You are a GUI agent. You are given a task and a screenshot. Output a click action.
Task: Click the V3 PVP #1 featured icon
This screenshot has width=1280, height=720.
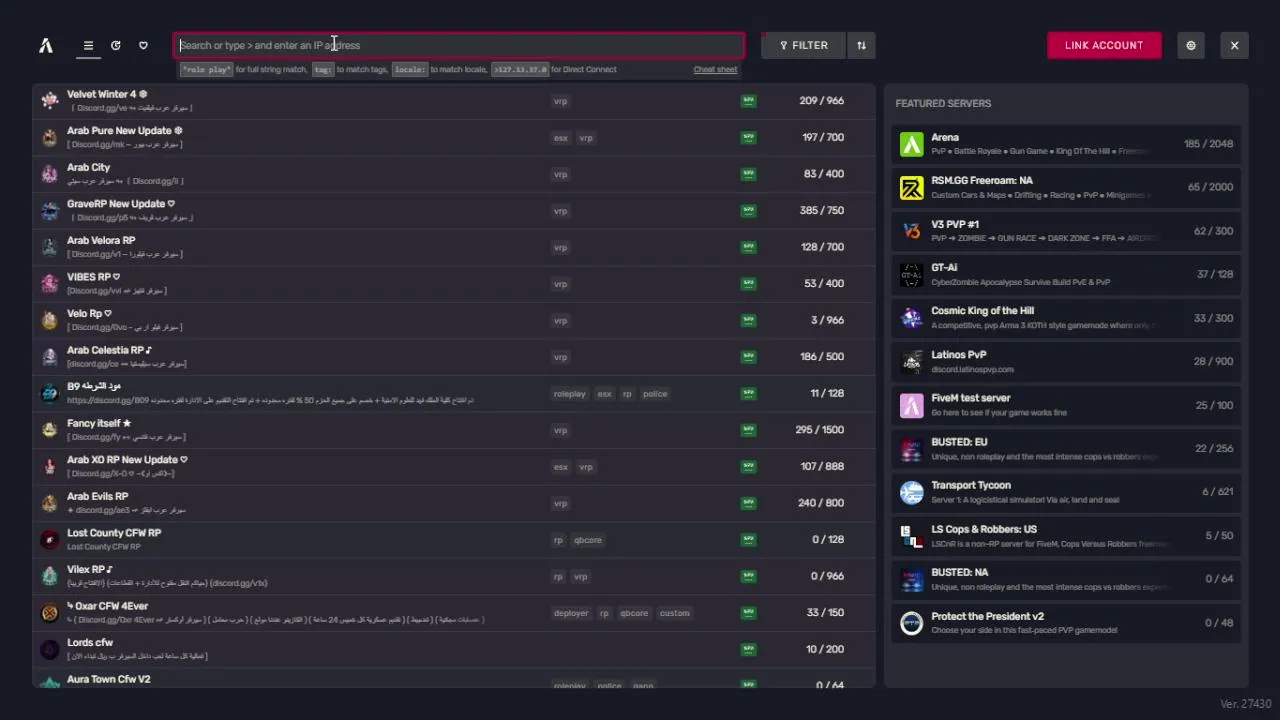point(911,231)
